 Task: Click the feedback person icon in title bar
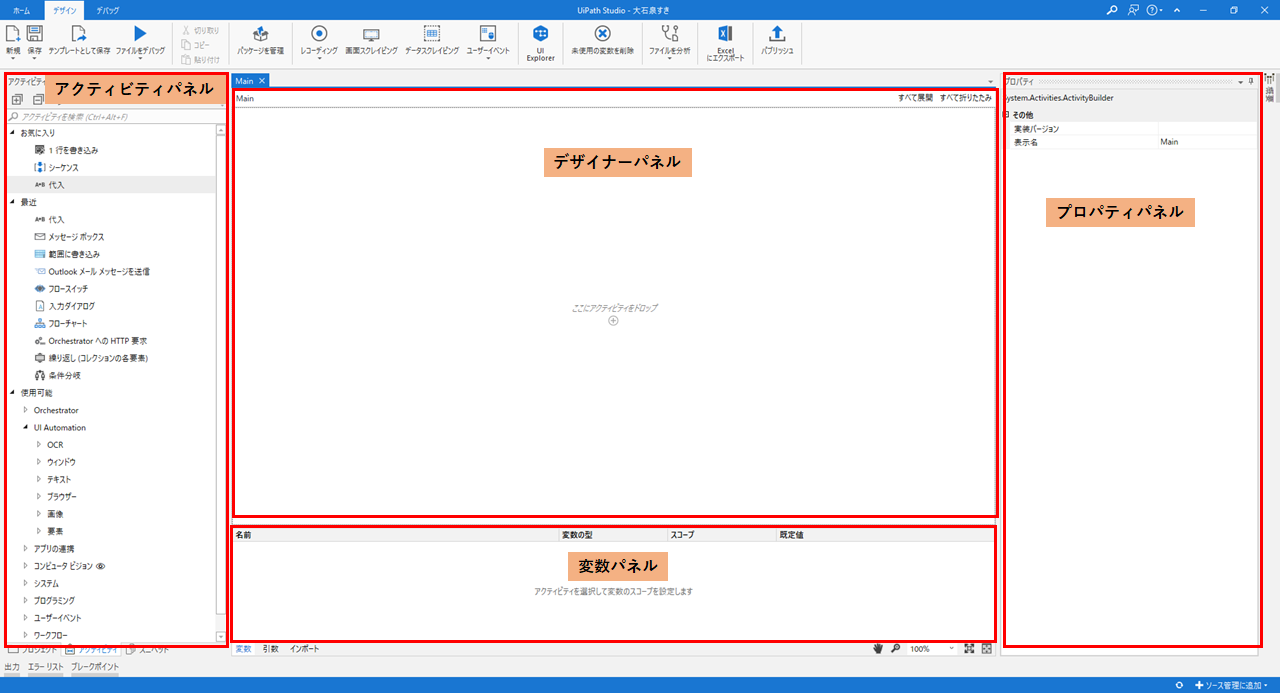1133,9
